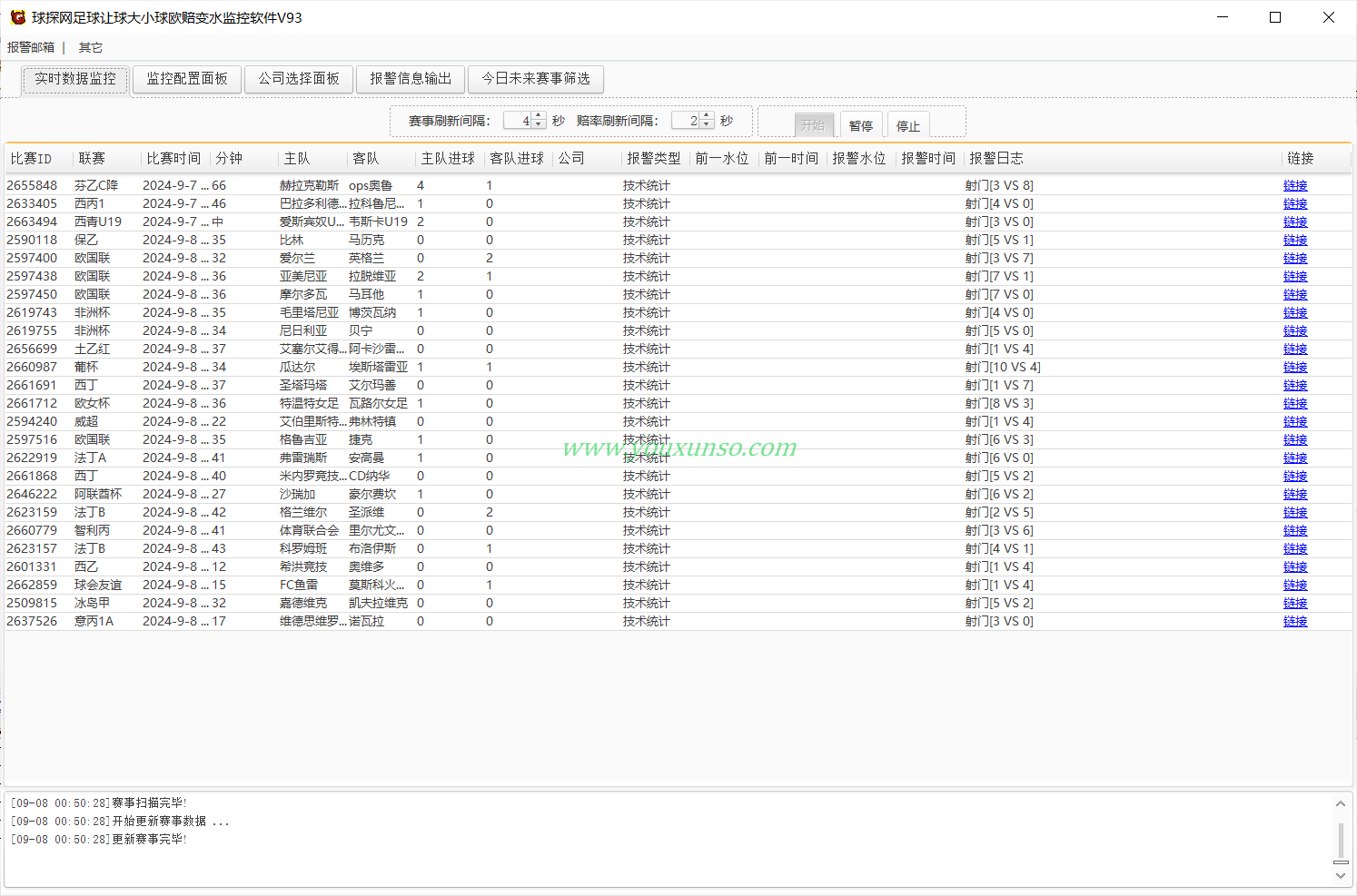Open the 链接 for match 2590118
Viewport: 1357px width, 896px height.
[1295, 241]
